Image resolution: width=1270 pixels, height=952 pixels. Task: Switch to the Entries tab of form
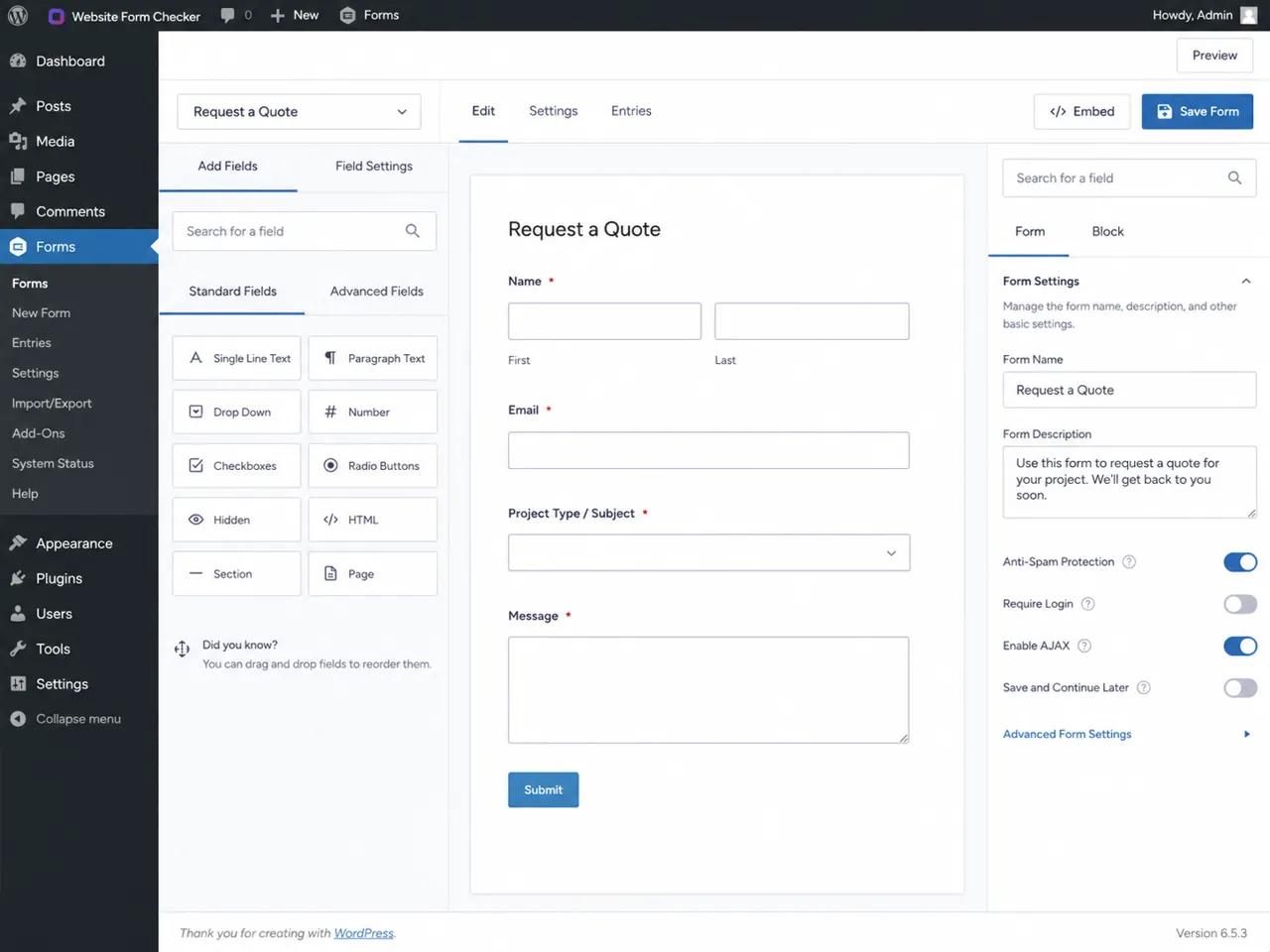[x=631, y=111]
